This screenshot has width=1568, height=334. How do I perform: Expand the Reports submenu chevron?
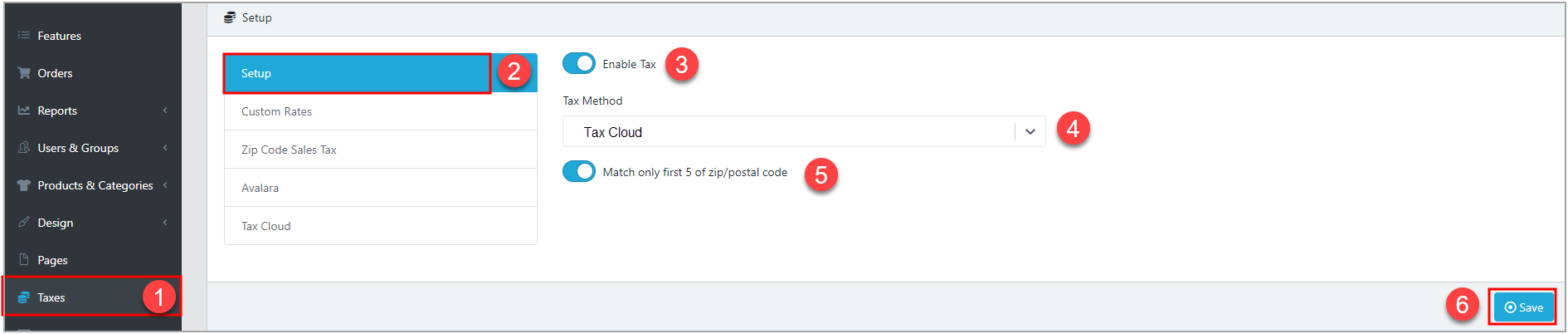tap(165, 111)
